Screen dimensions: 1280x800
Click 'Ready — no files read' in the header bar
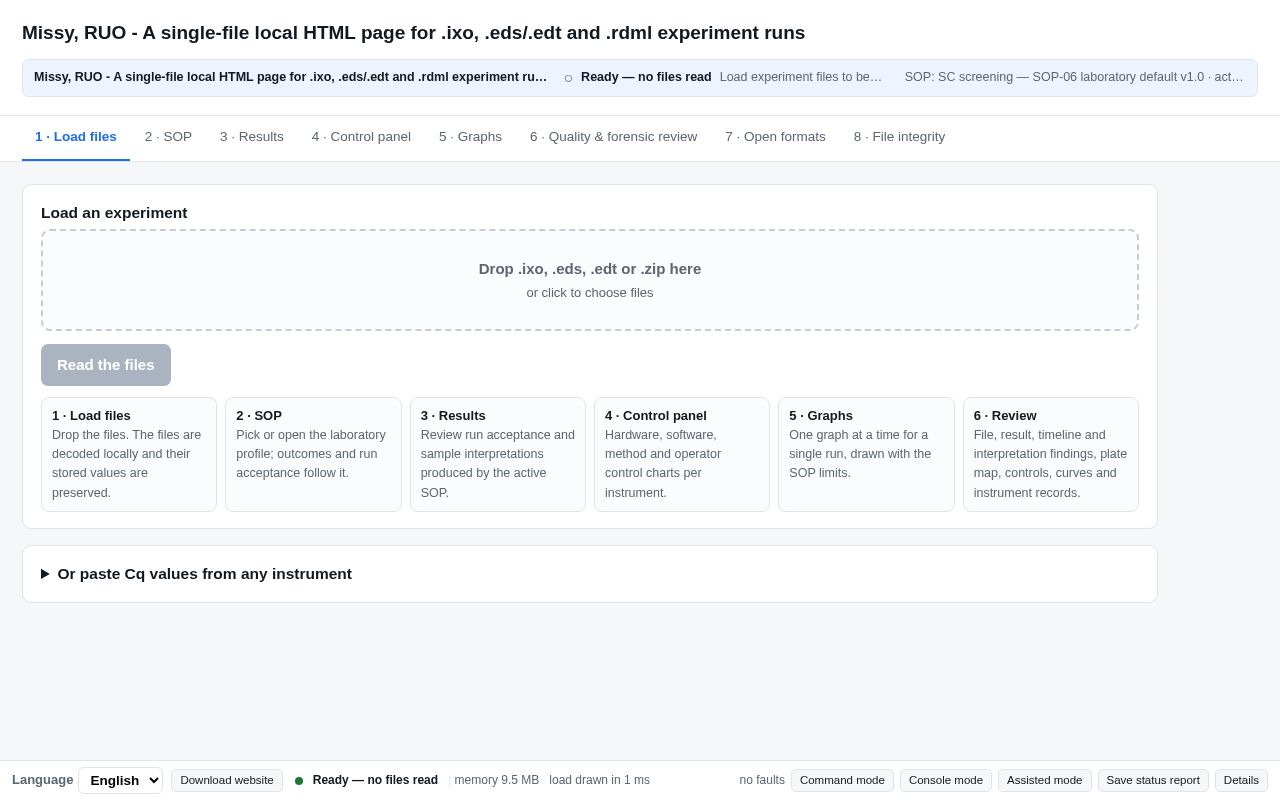pos(646,77)
